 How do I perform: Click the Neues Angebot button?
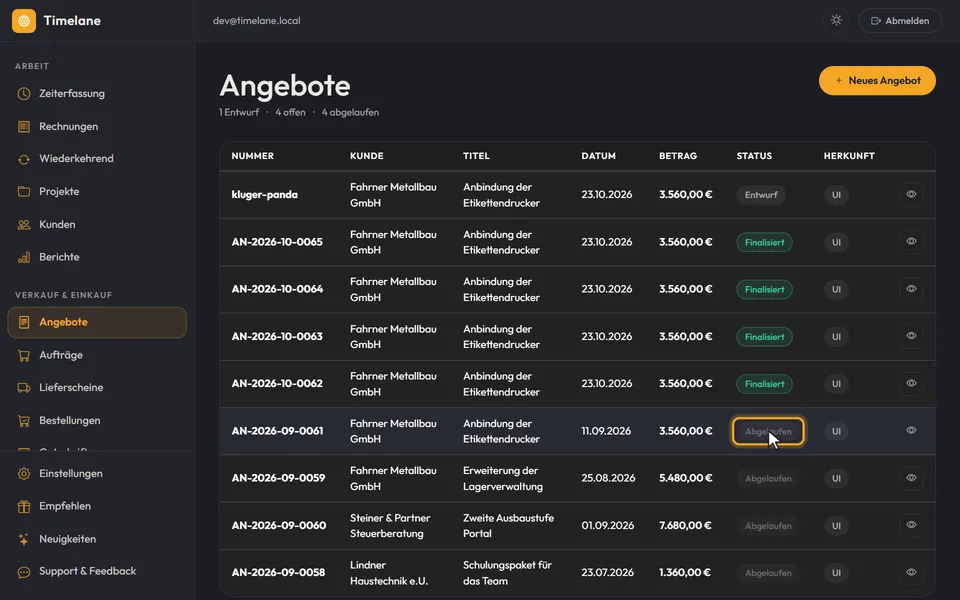click(877, 81)
